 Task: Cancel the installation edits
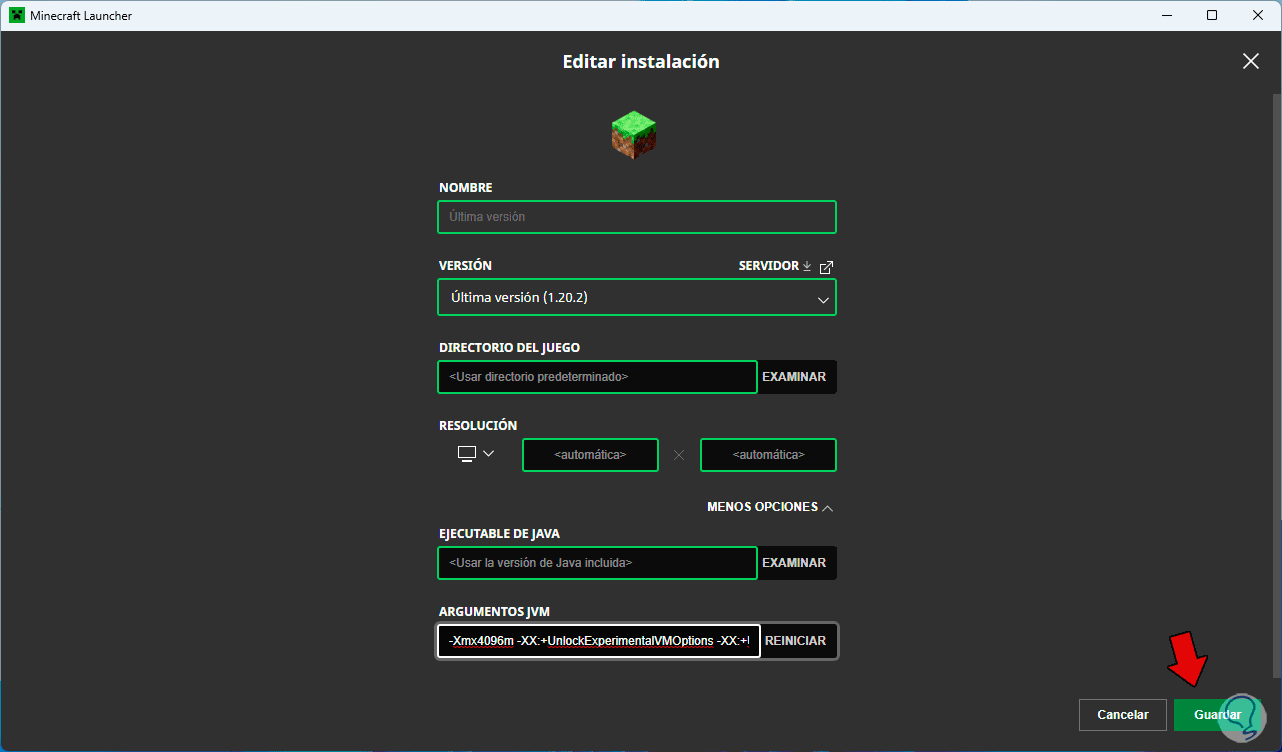tap(1123, 715)
